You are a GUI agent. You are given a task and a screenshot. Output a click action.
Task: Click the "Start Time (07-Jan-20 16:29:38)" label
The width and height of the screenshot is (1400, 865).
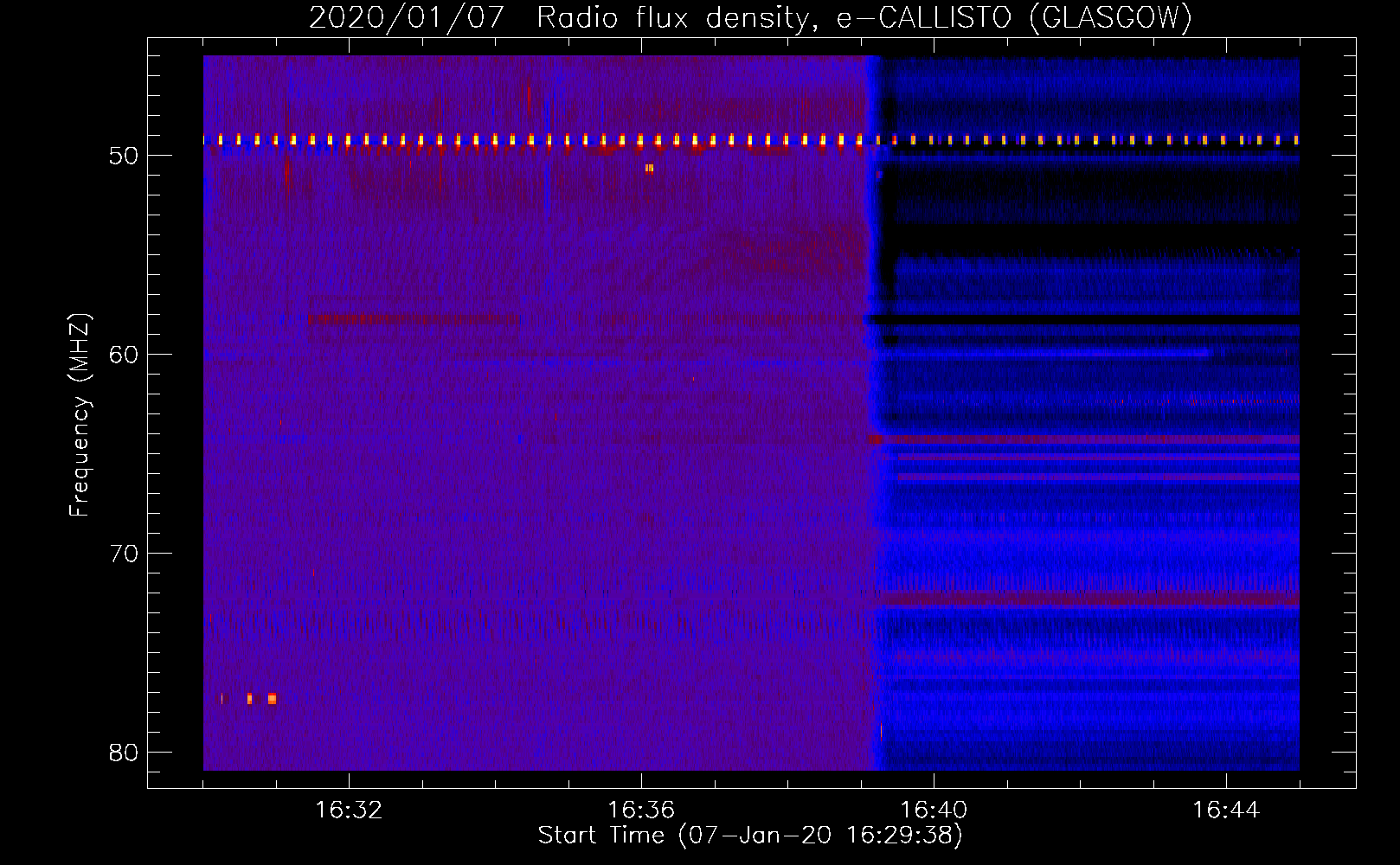(750, 836)
